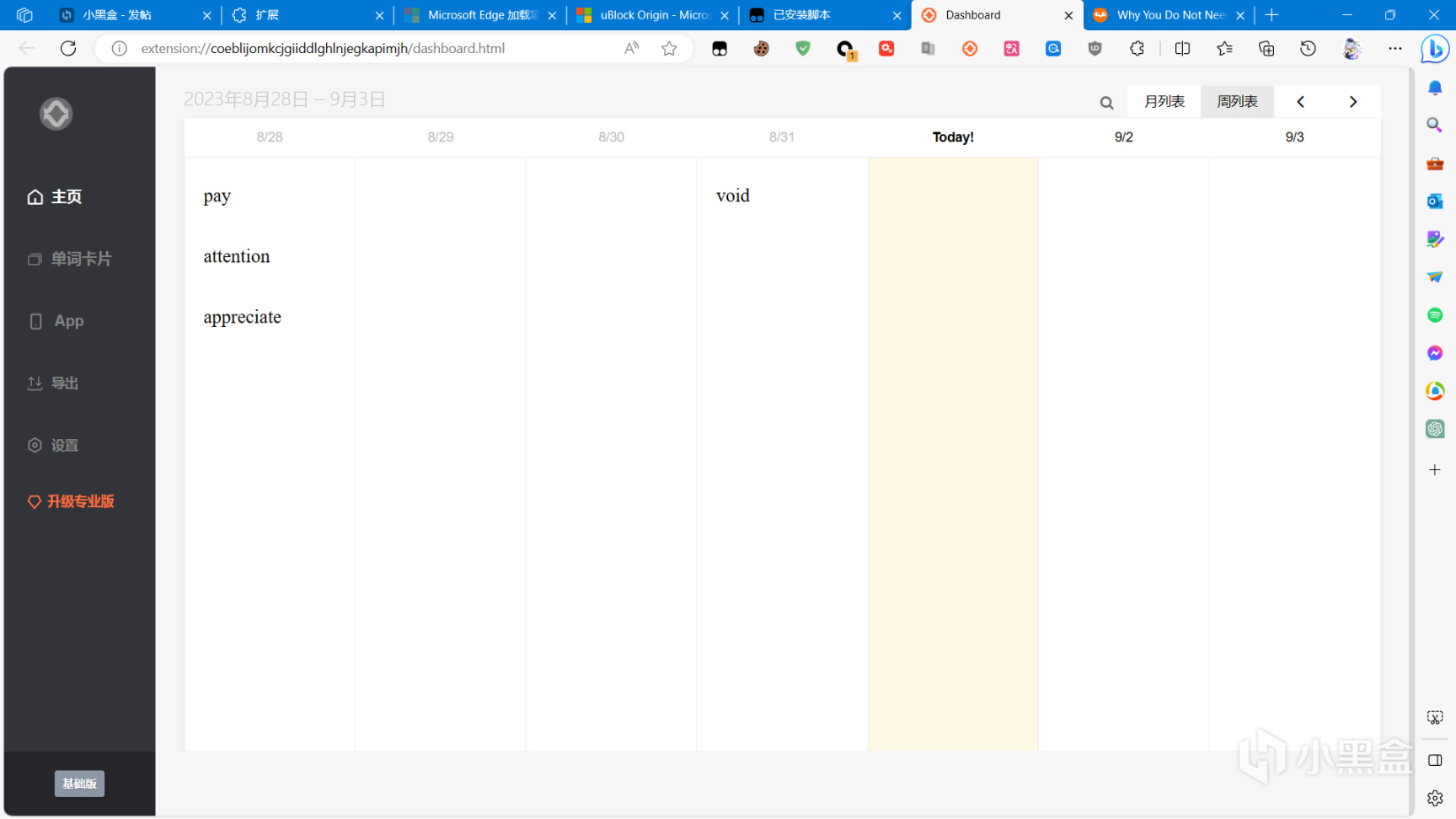Go to the previous week
The height and width of the screenshot is (819, 1456).
[x=1301, y=101]
